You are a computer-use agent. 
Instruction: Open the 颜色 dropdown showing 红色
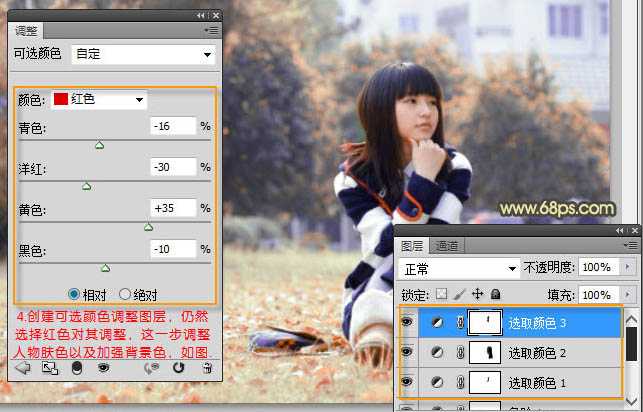99,100
